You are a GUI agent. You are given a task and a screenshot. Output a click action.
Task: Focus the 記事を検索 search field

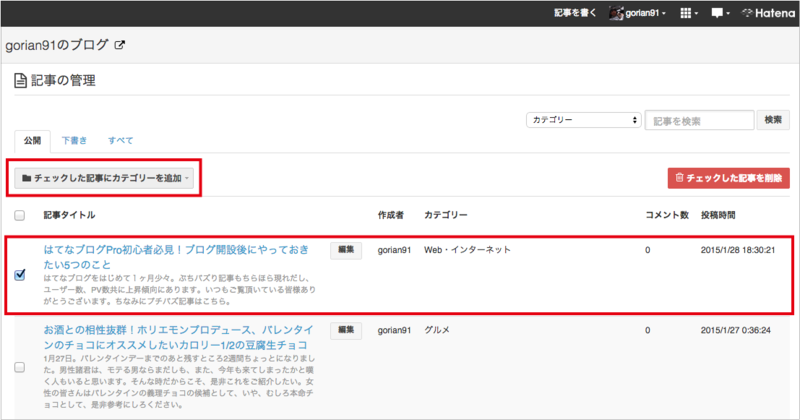[x=699, y=120]
